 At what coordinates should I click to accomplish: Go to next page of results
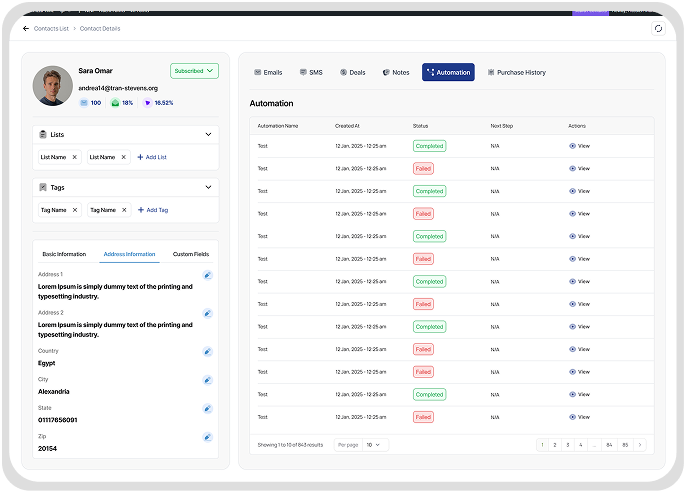click(x=640, y=444)
